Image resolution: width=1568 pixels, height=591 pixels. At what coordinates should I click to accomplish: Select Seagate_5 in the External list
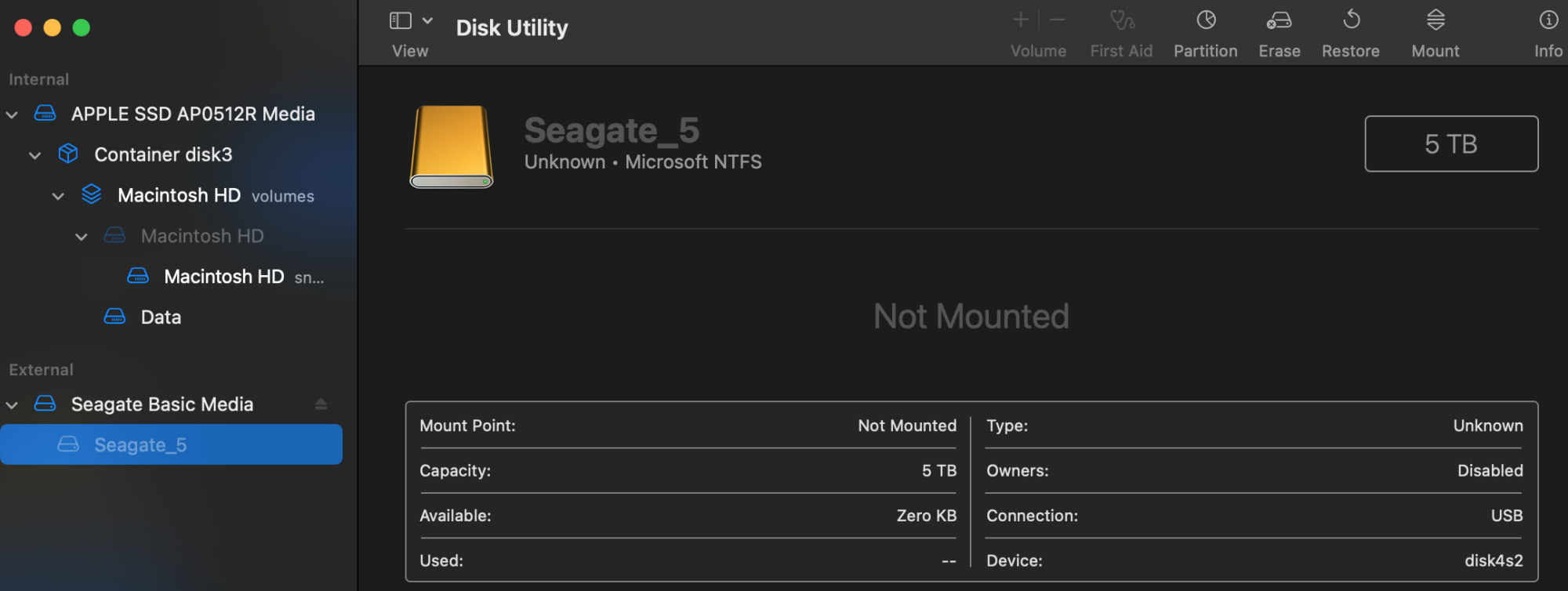tap(140, 445)
